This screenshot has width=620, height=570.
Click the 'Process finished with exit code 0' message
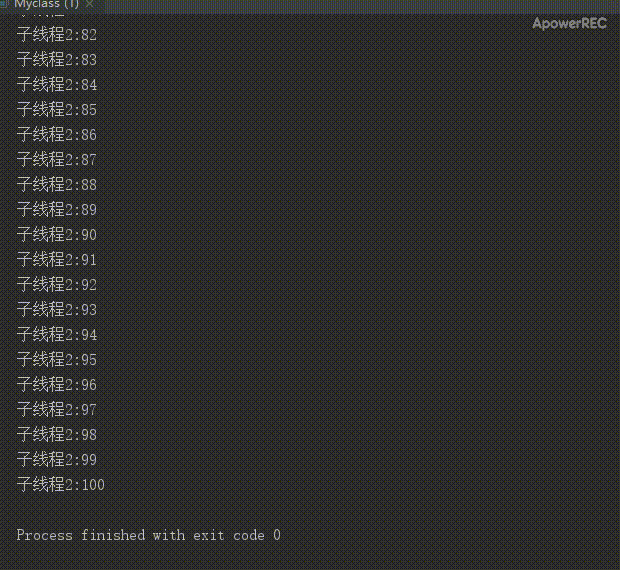(149, 535)
